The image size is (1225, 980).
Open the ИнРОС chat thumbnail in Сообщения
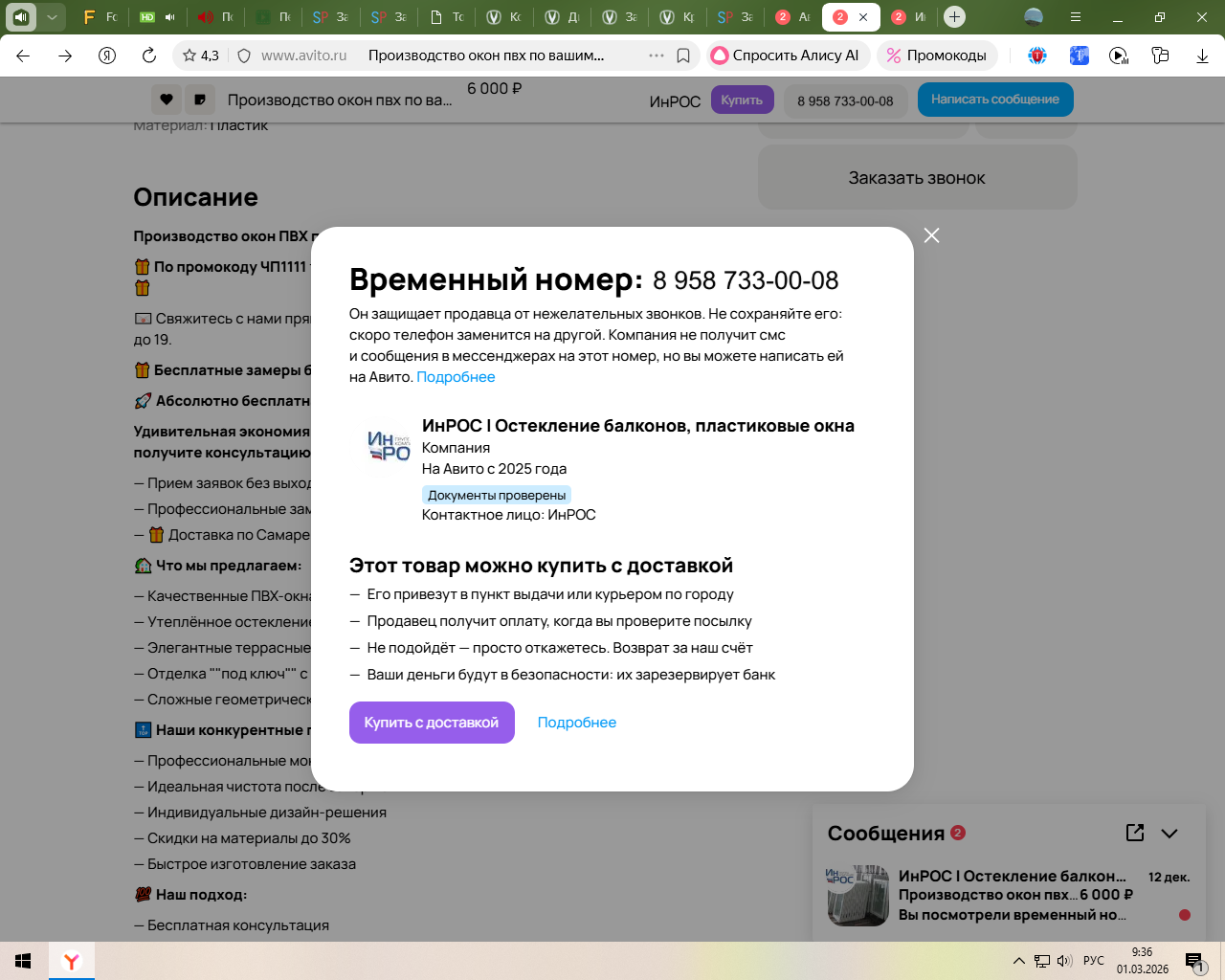click(857, 896)
